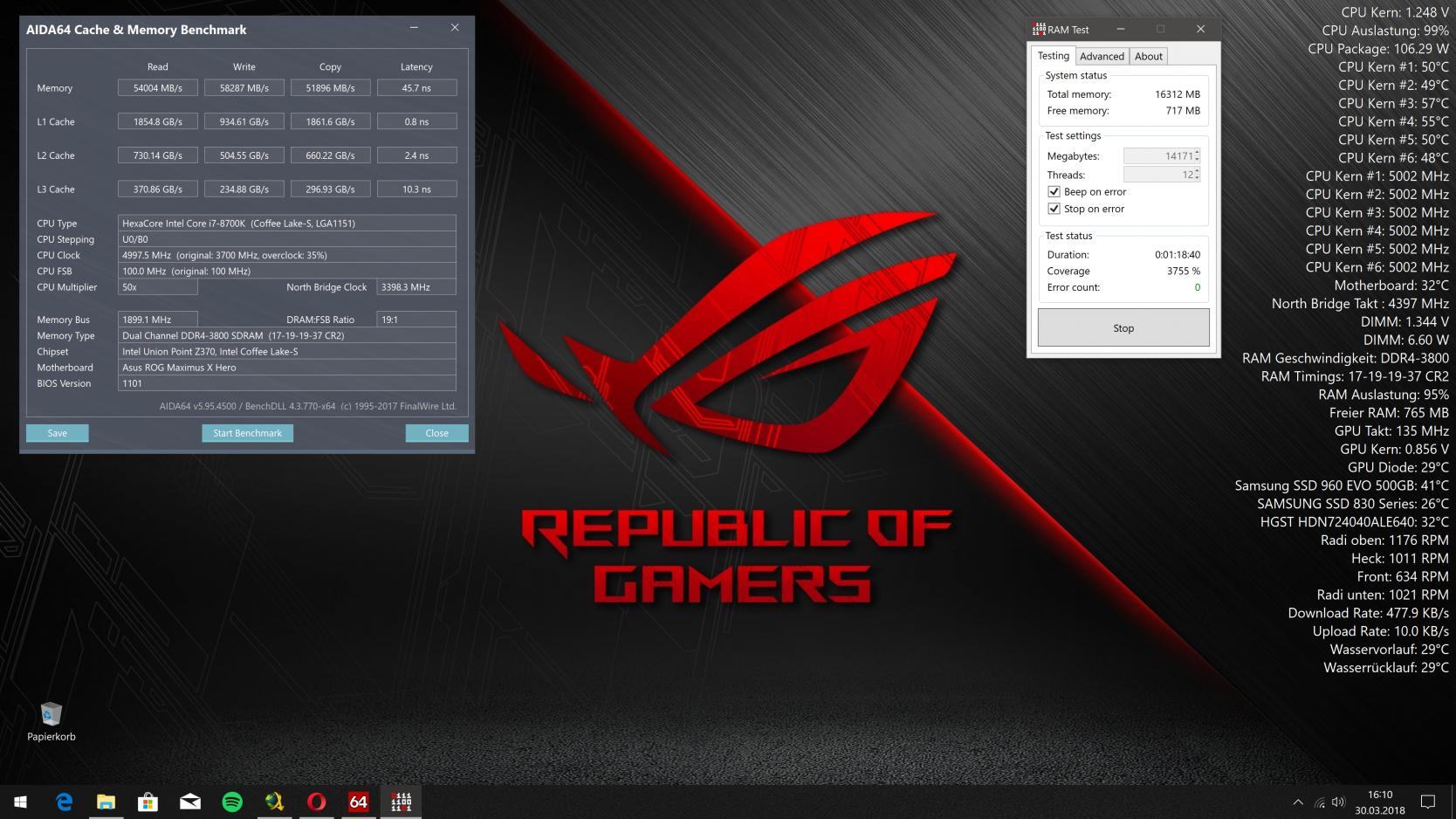Select L1 Cache Read 1854.8 GB/s
The image size is (1456, 819).
158,121
